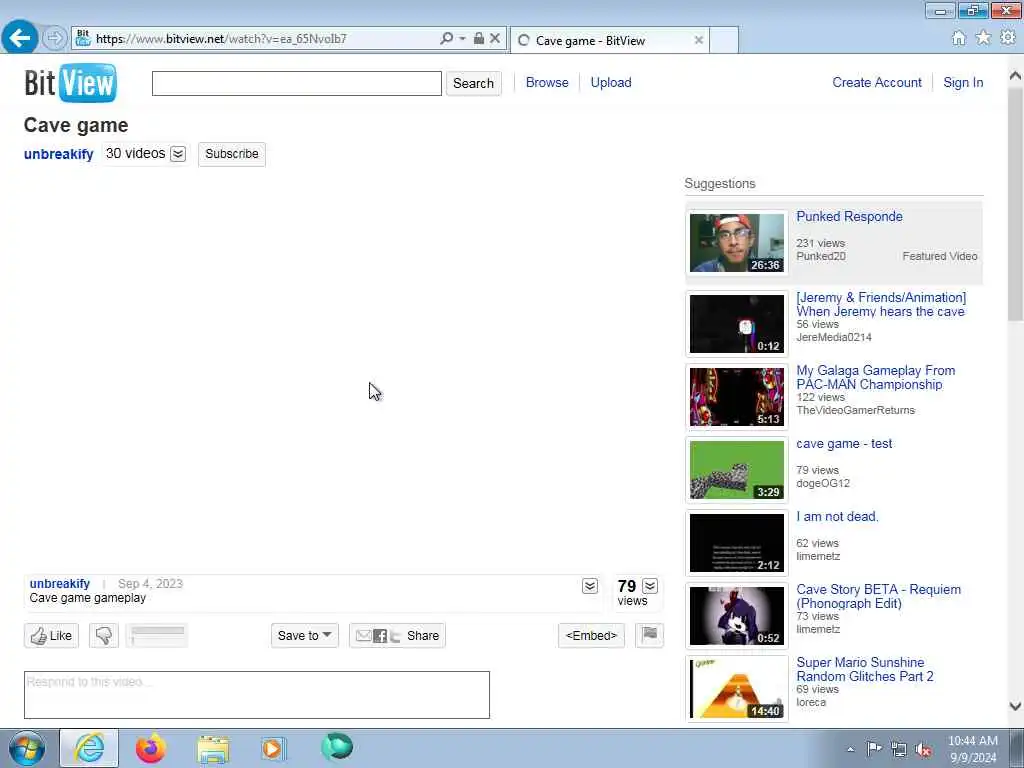This screenshot has height=768, width=1024.
Task: Subscribe to unbreakify channel
Action: [x=232, y=154]
